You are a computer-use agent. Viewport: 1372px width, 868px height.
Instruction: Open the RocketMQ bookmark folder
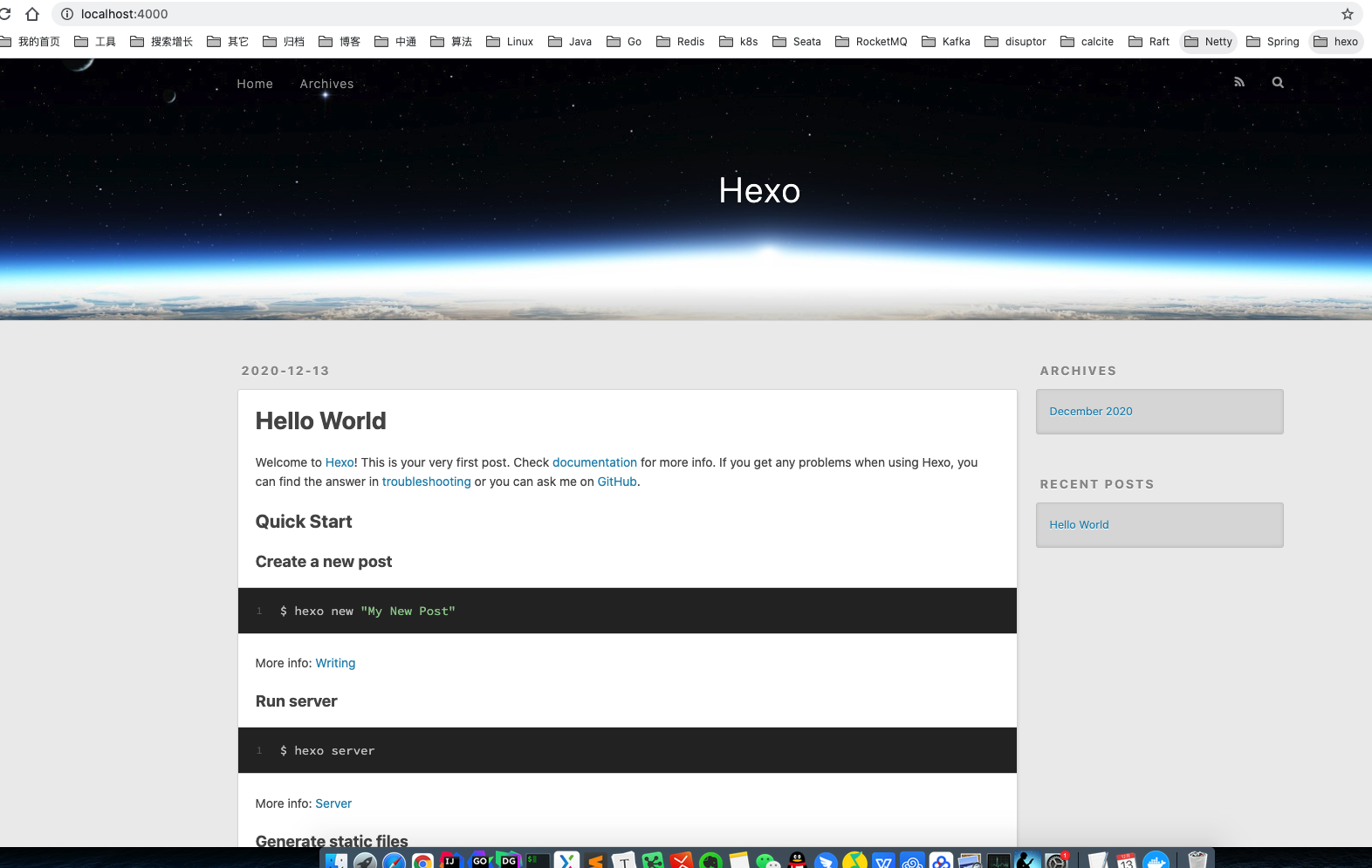pyautogui.click(x=871, y=41)
